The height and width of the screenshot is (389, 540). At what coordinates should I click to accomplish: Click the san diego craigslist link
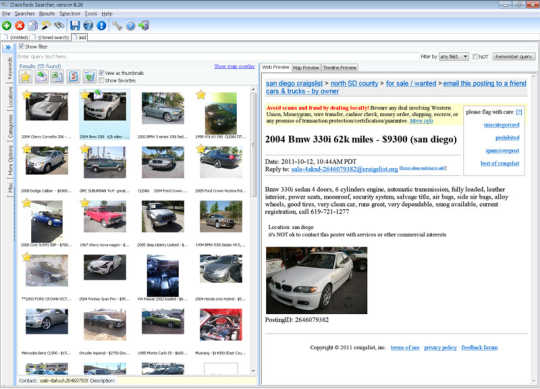click(294, 83)
